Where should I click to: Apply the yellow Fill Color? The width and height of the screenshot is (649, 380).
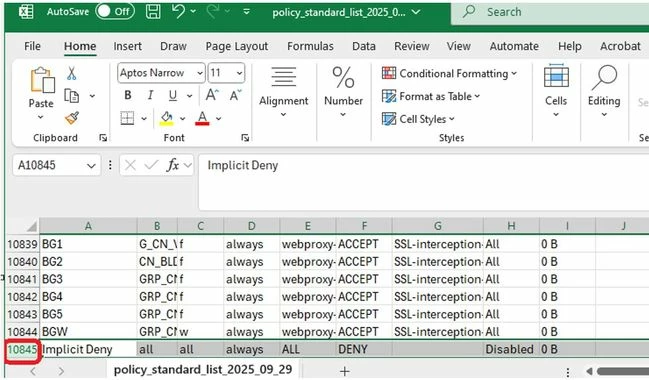[x=167, y=118]
